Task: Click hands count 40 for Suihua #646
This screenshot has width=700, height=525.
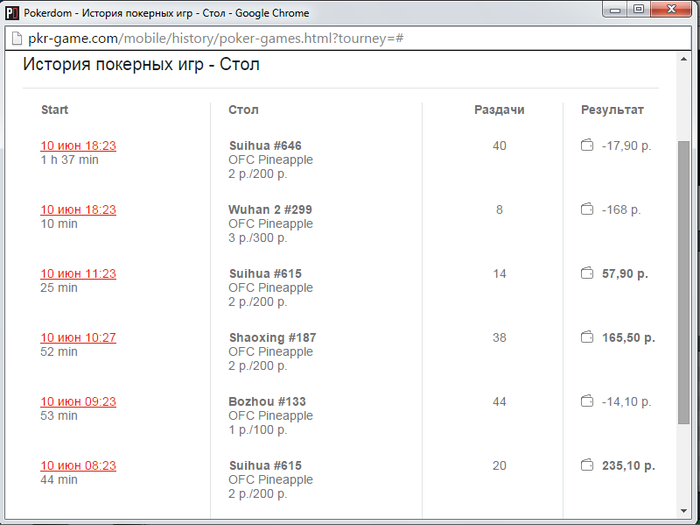Action: click(x=499, y=146)
